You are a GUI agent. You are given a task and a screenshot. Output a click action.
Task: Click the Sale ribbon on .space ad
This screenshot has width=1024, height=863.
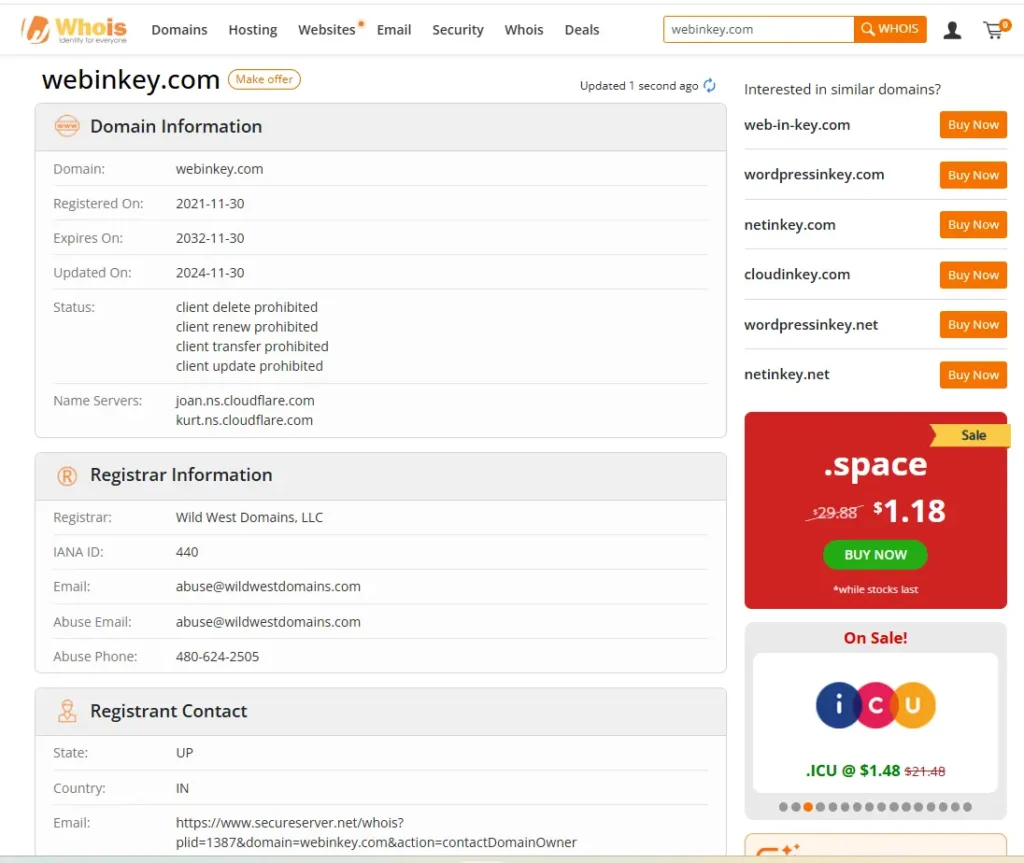click(972, 435)
